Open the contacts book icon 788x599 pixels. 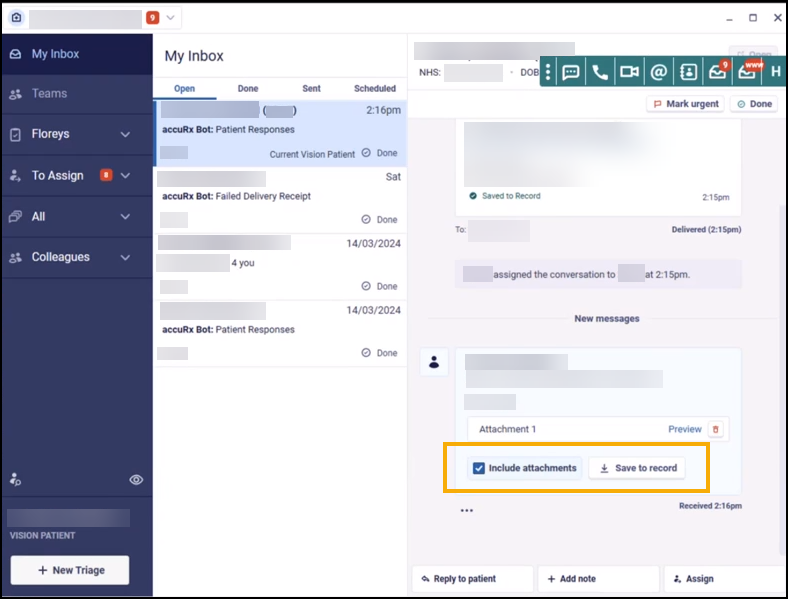coord(688,72)
